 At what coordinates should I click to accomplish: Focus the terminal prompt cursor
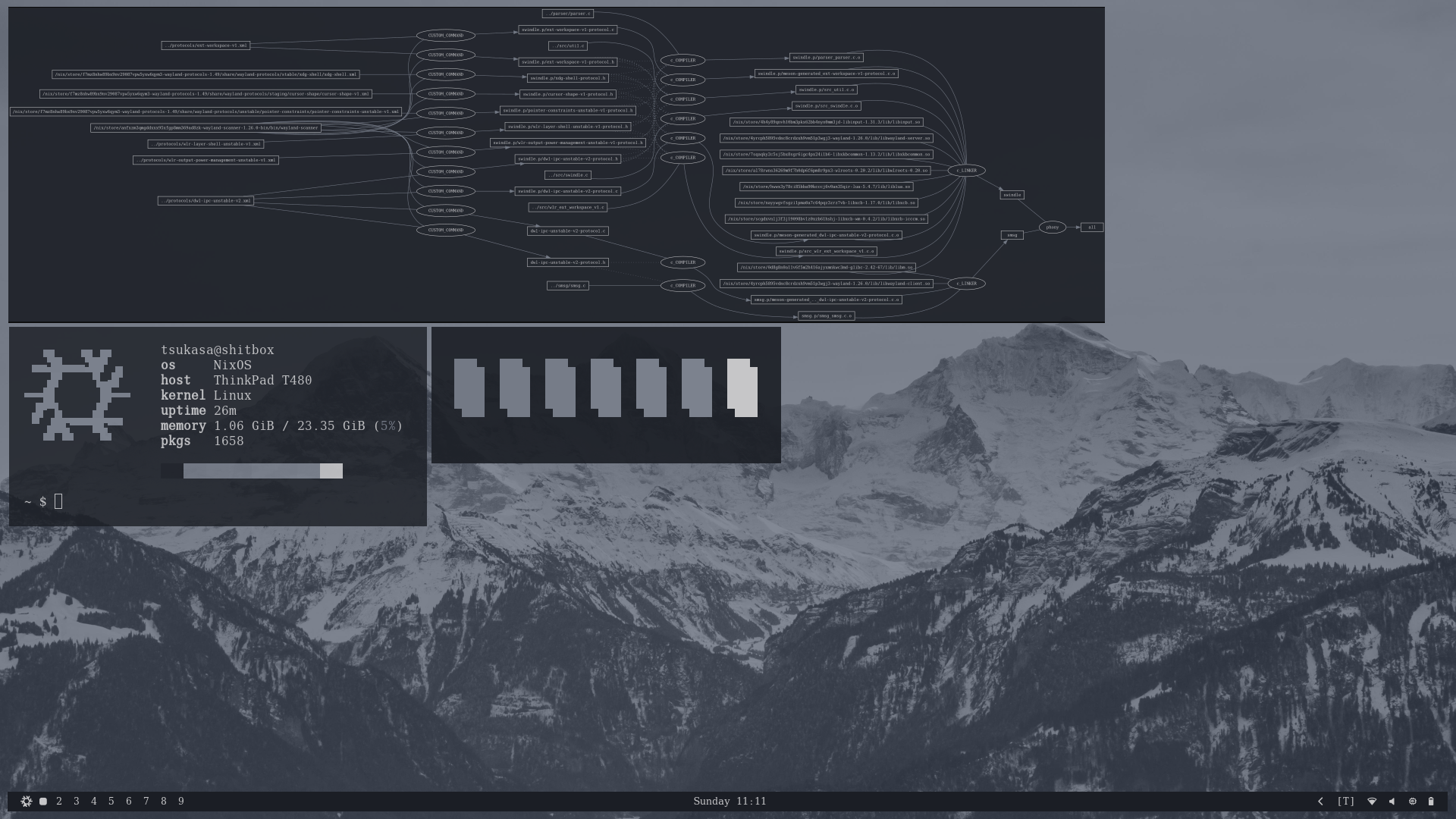pyautogui.click(x=58, y=501)
